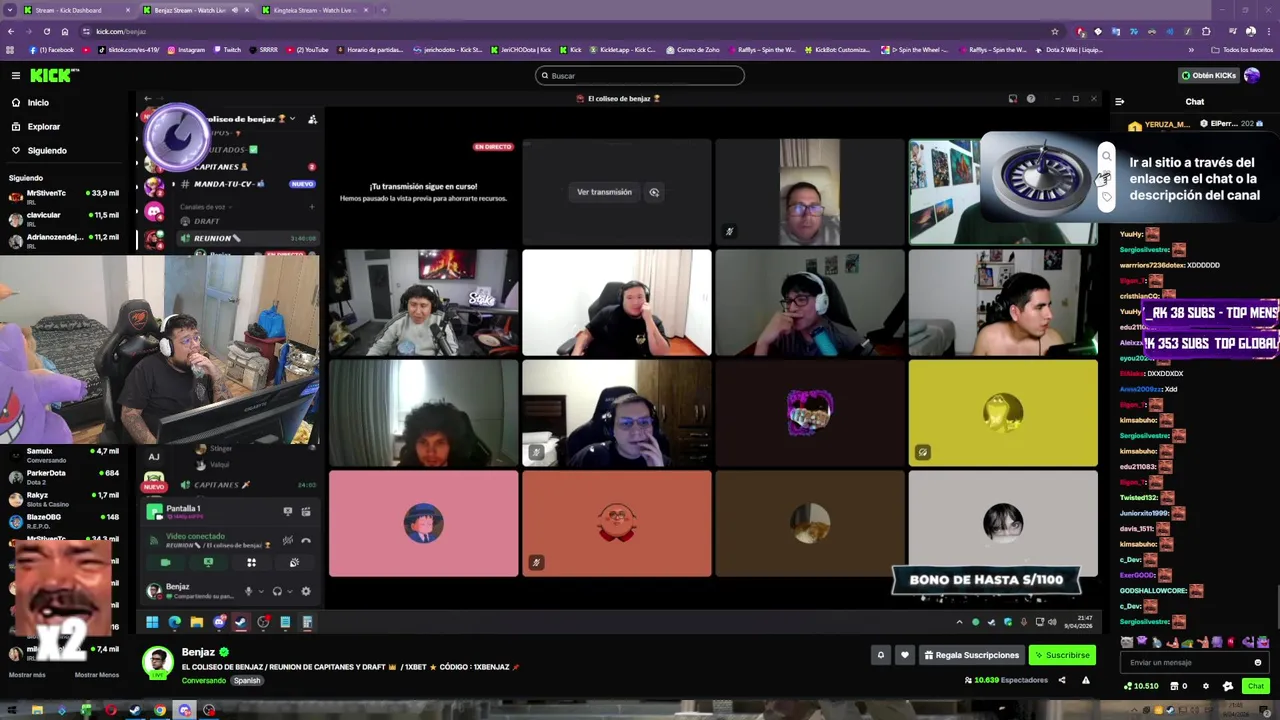1280x720 pixels.
Task: Open the Facebook bookmark
Action: (52, 49)
